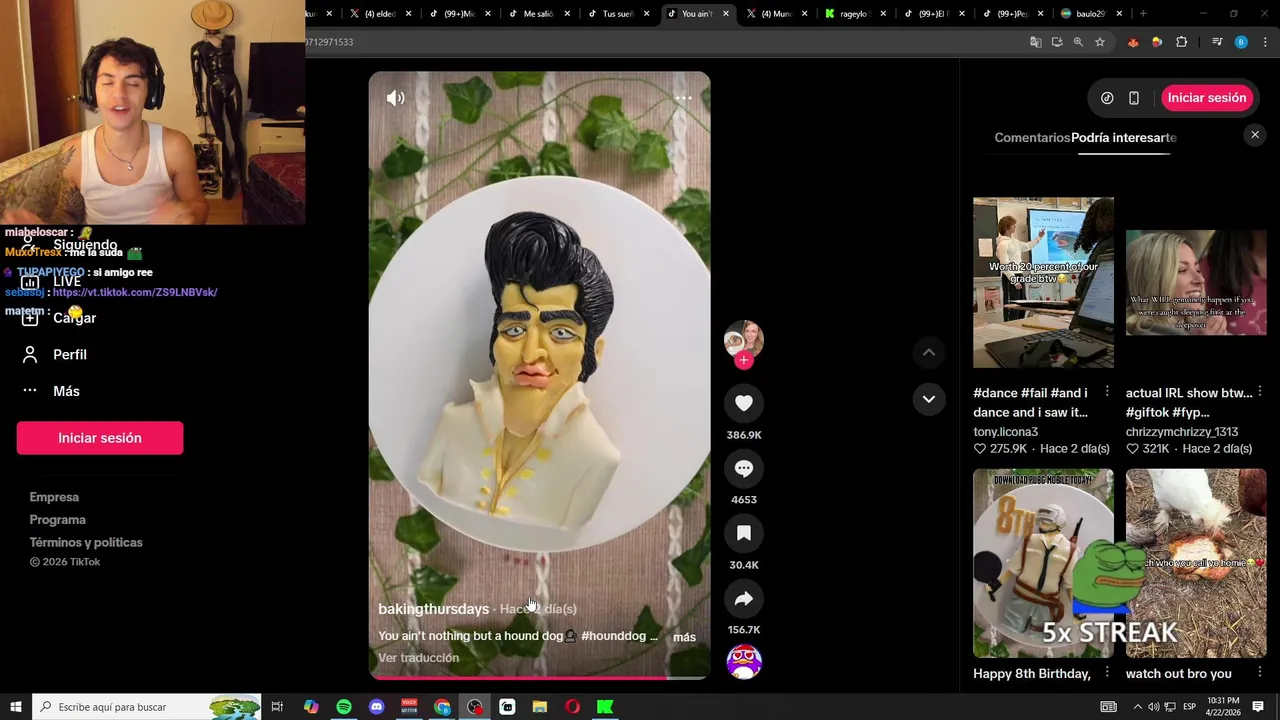Open the Chrome three-dot menu

point(1266,42)
